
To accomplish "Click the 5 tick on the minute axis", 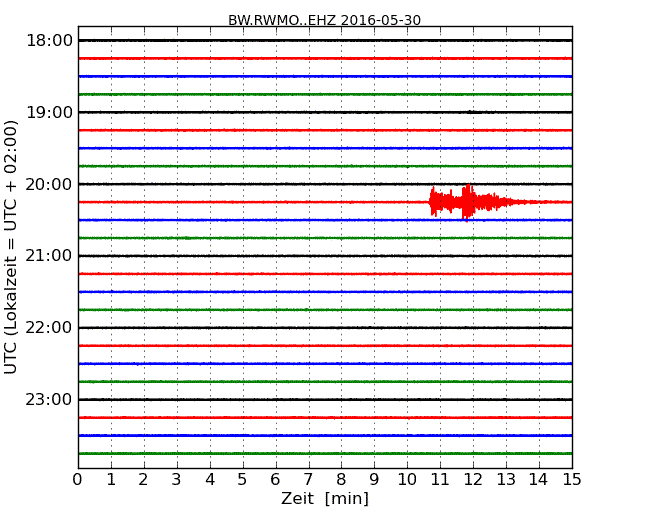I will coord(242,479).
